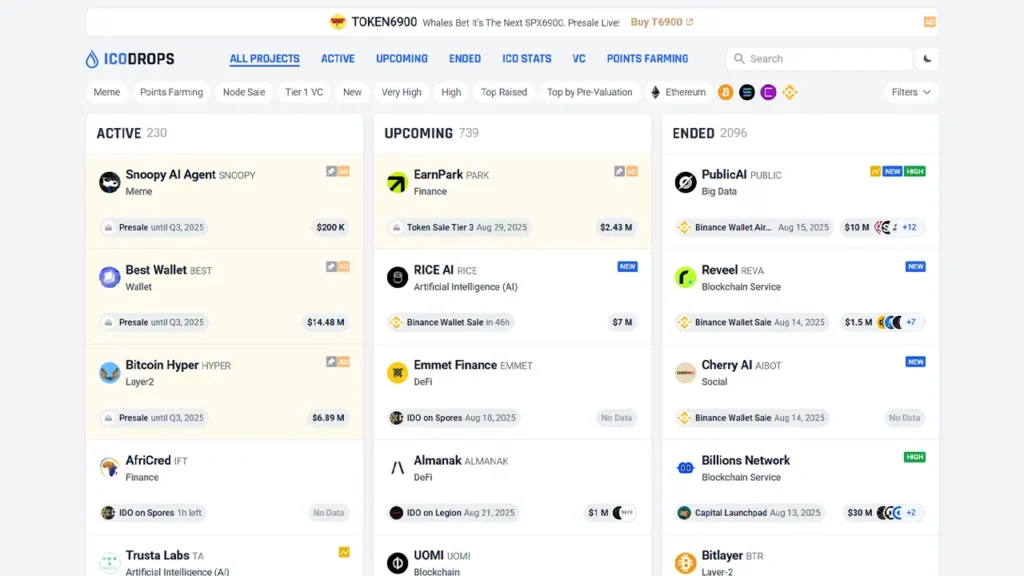
Task: Select Tier 1 VC filter chip
Action: (304, 92)
